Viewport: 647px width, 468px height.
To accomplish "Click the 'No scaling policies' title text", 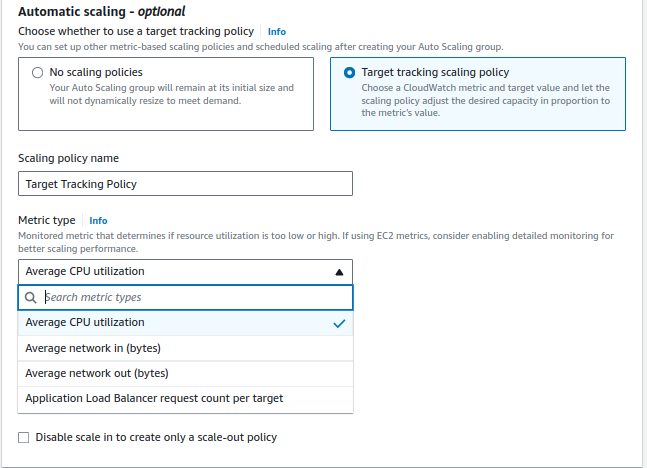I will (x=96, y=73).
